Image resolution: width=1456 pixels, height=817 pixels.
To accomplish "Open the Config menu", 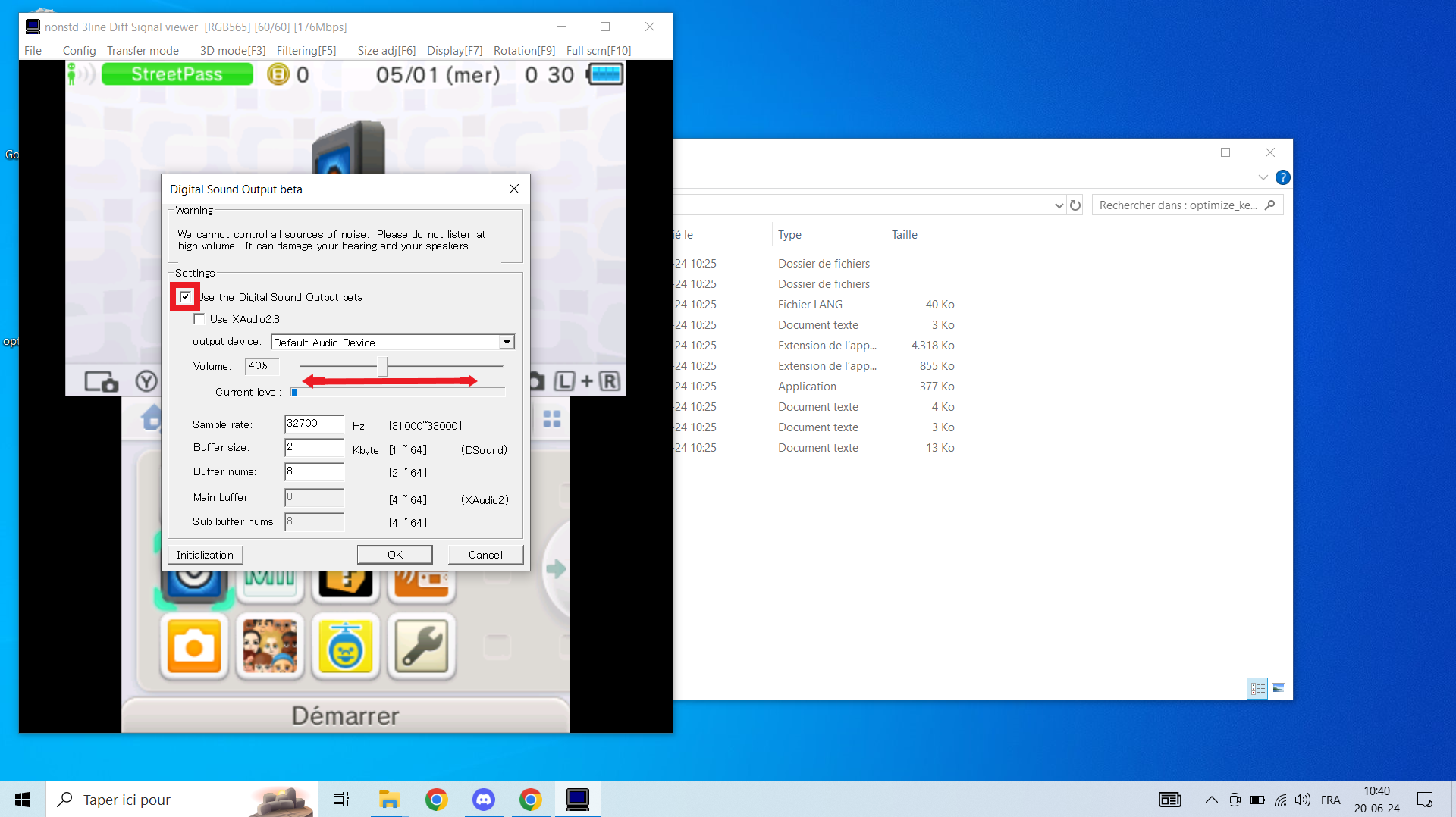I will point(79,51).
